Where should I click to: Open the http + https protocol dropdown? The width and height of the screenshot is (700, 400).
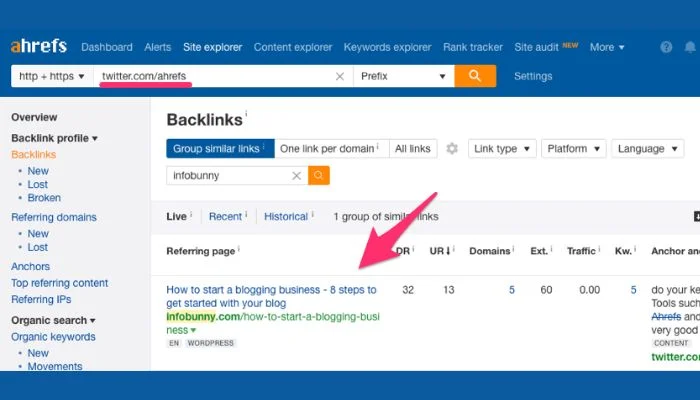coord(52,76)
